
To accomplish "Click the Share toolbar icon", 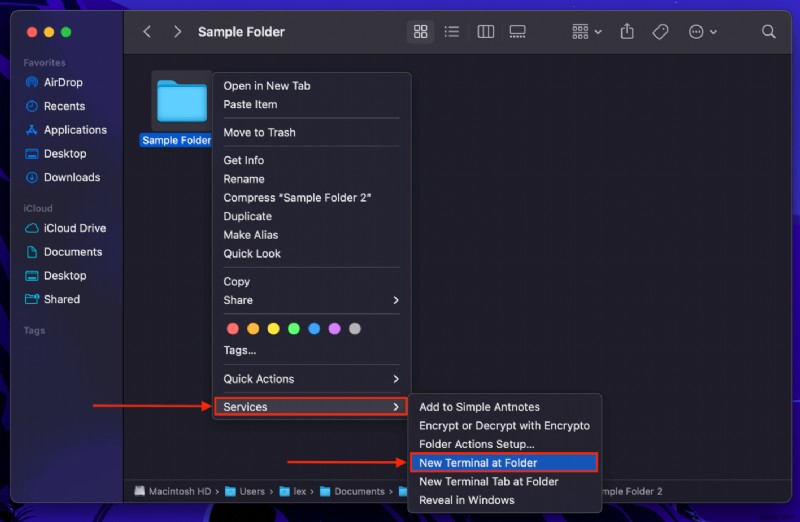I will pos(627,32).
